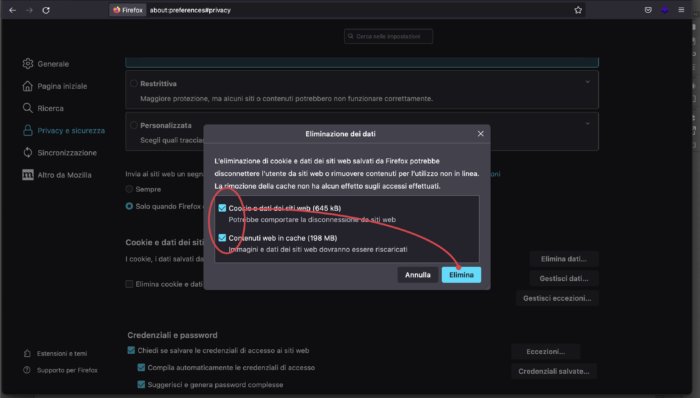
Task: Uncheck Cookie e dati dei siti web
Action: (222, 208)
